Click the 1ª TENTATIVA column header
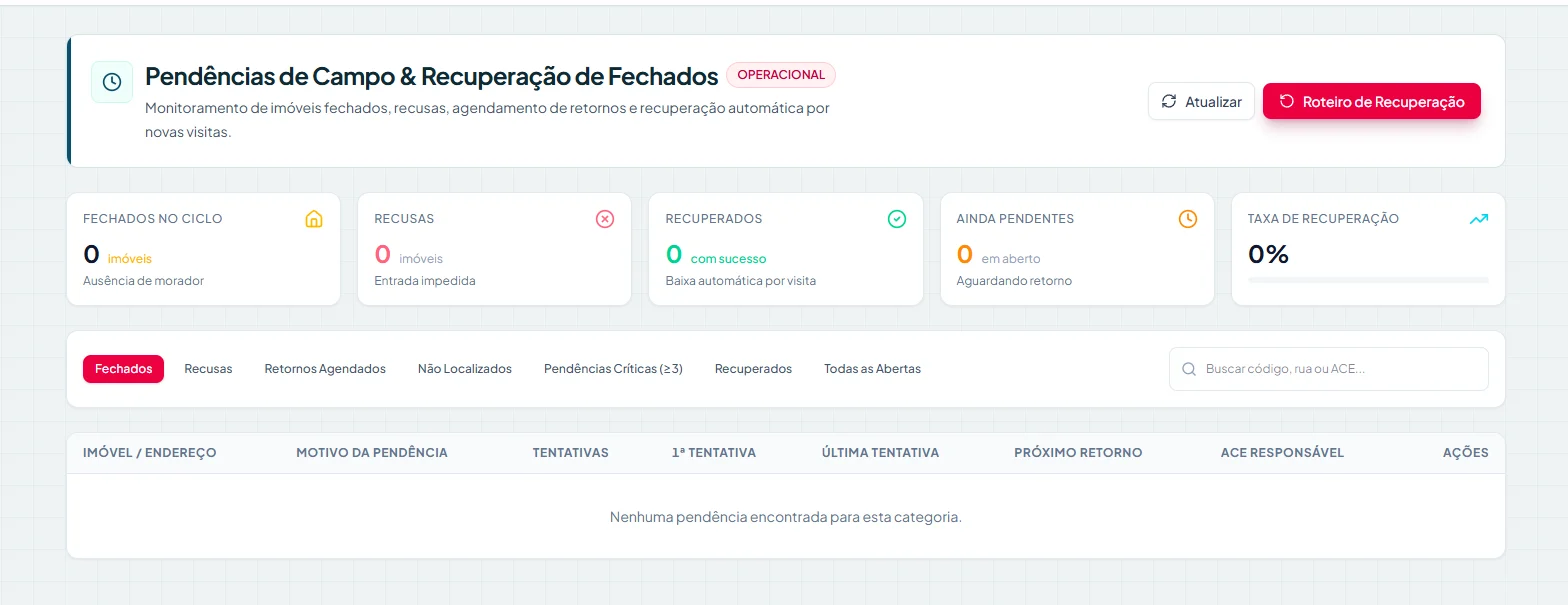The width and height of the screenshot is (1568, 605). pyautogui.click(x=714, y=453)
